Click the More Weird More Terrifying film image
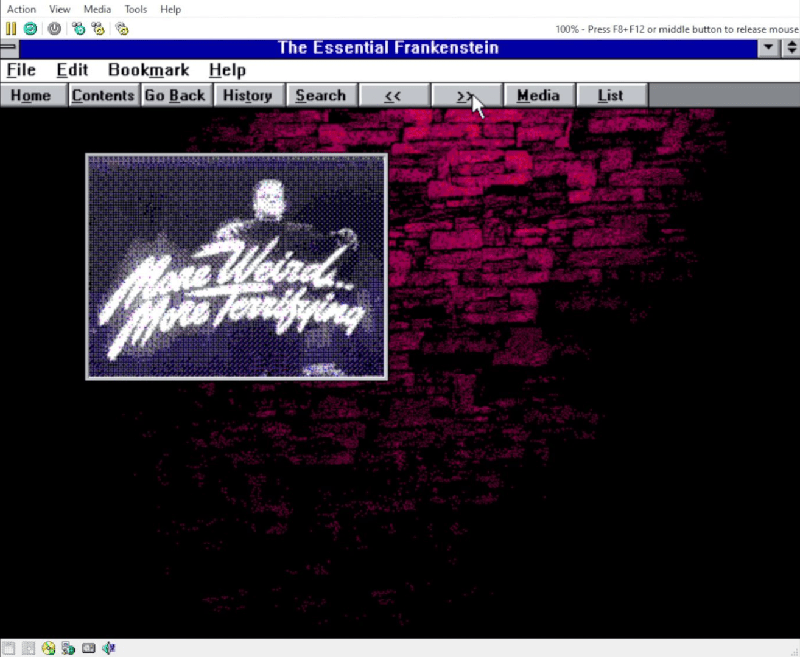800x657 pixels. point(236,267)
